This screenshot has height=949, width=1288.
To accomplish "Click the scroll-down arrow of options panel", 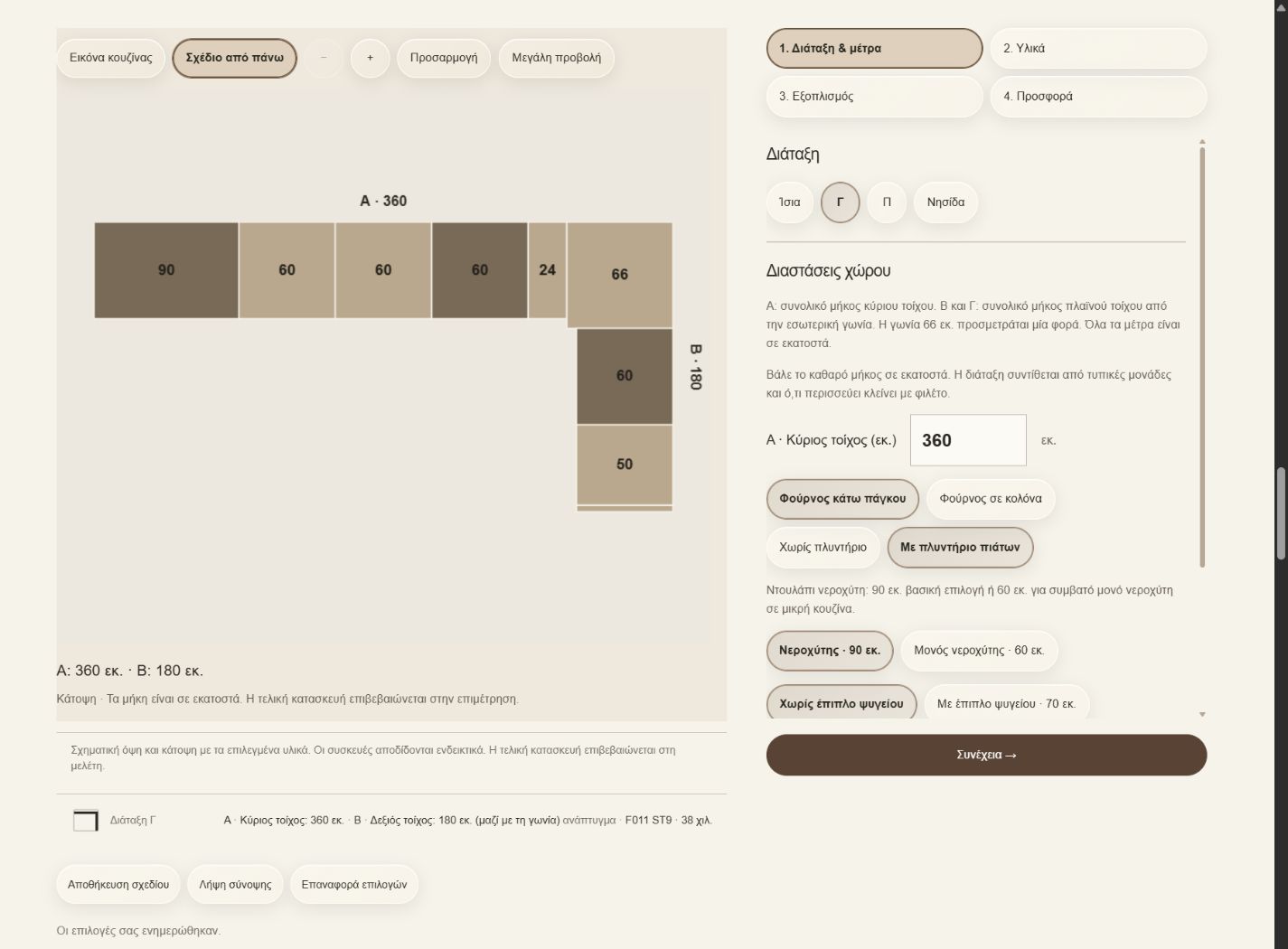I will (1202, 715).
